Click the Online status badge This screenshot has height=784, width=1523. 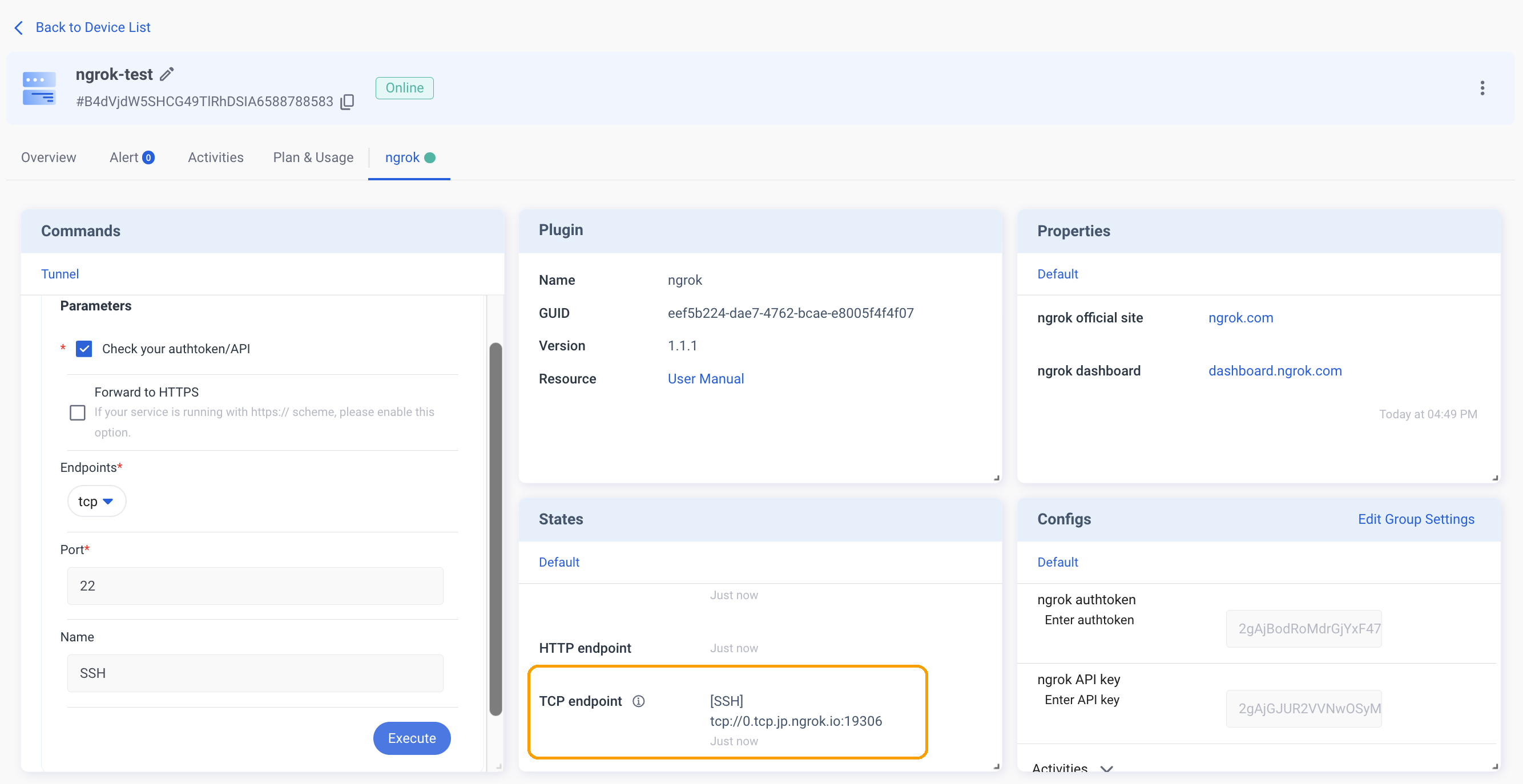(x=404, y=88)
